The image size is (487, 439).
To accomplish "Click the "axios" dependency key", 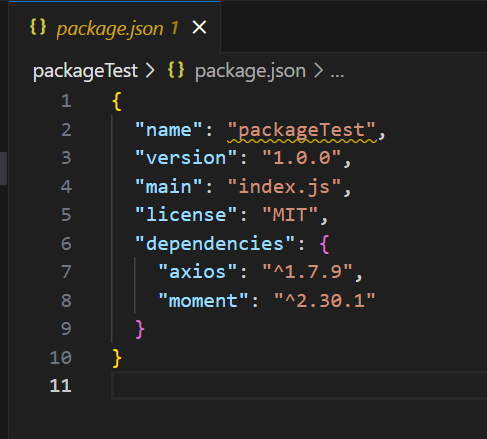I will click(198, 272).
